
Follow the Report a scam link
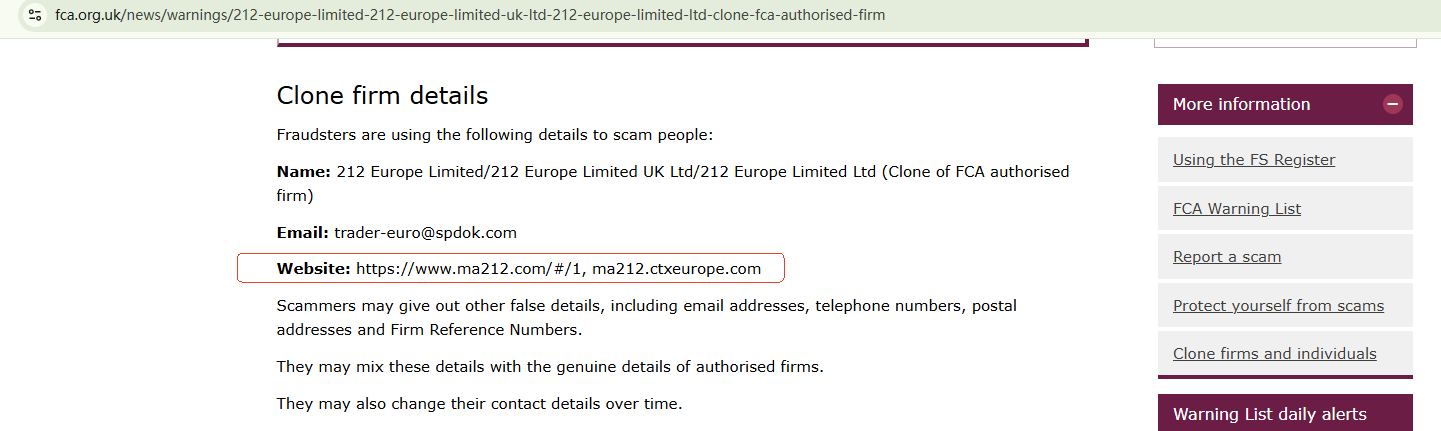[x=1226, y=257]
